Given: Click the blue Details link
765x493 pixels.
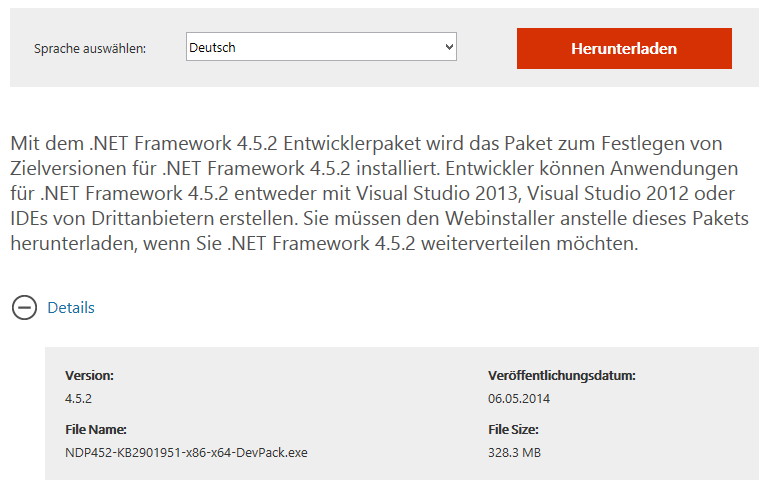Looking at the screenshot, I should click(x=71, y=308).
